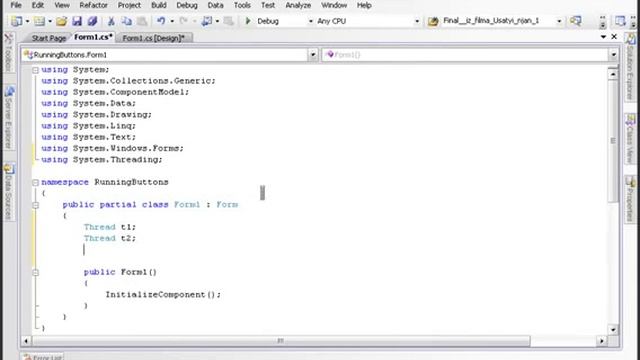Open the Edit menu
This screenshot has height=360, width=640.
coord(38,5)
